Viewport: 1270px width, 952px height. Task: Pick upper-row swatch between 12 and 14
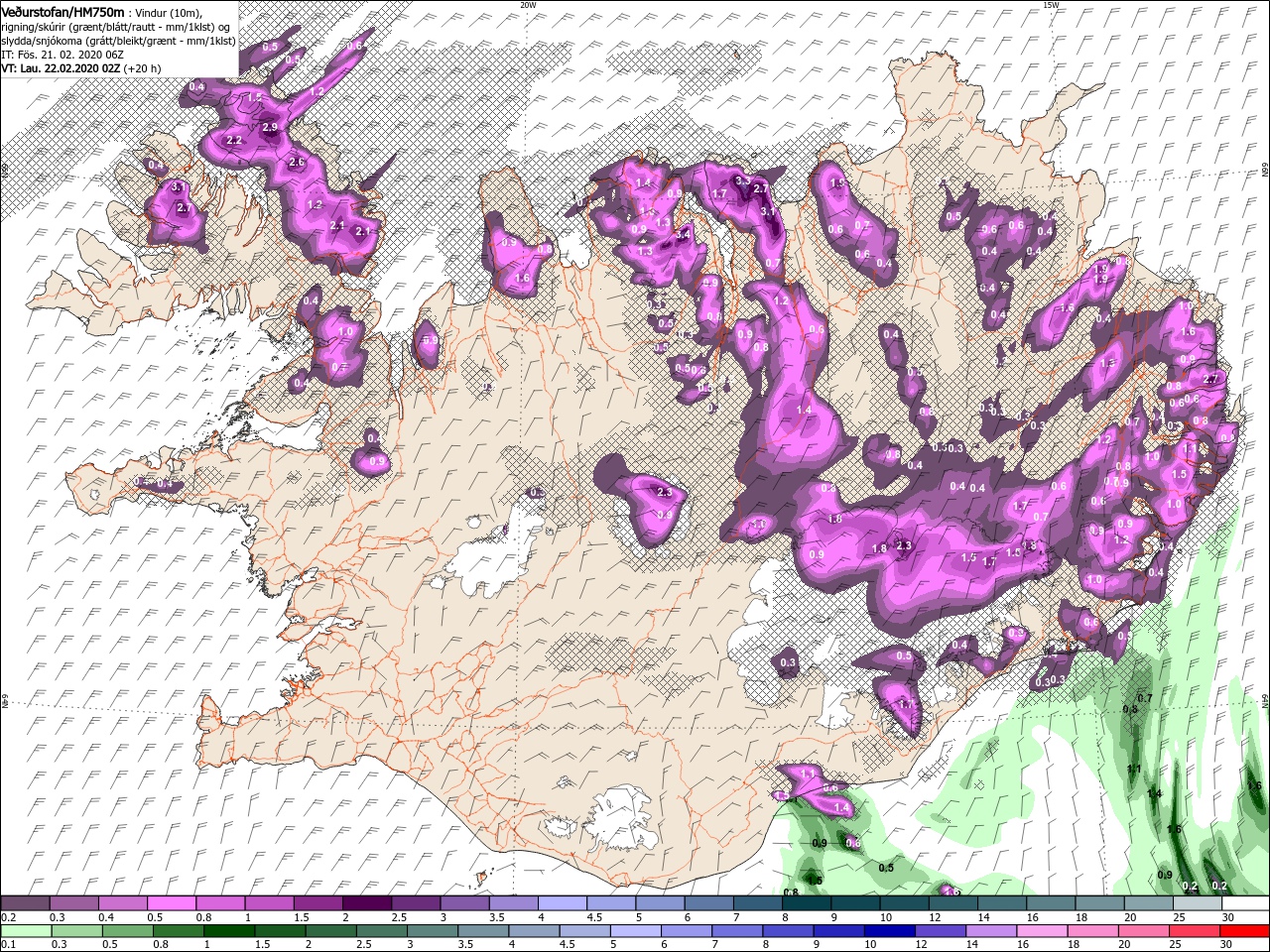point(952,903)
